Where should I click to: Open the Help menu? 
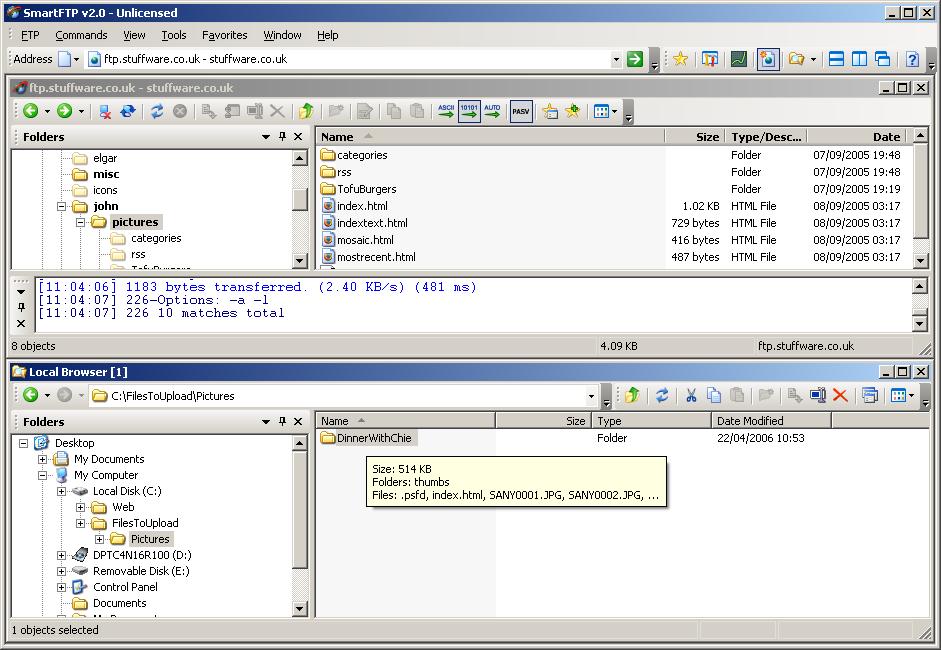328,35
